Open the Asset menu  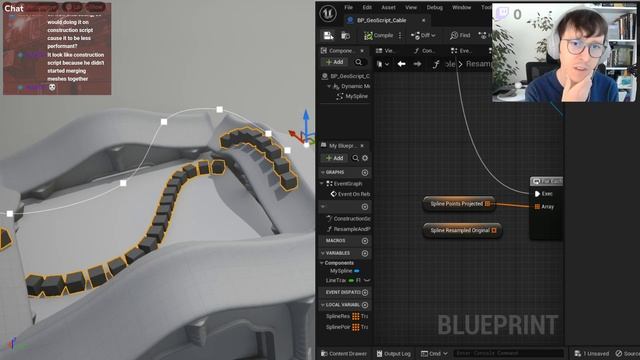[x=388, y=7]
